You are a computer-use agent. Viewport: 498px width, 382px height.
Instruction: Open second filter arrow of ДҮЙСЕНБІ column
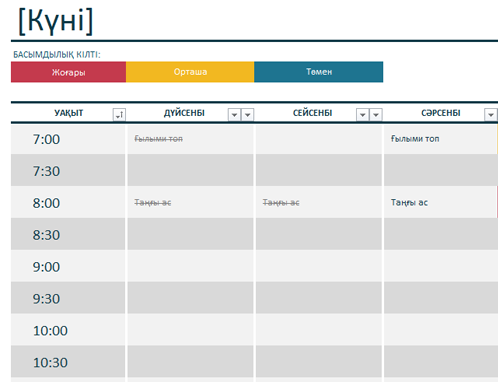click(x=248, y=115)
